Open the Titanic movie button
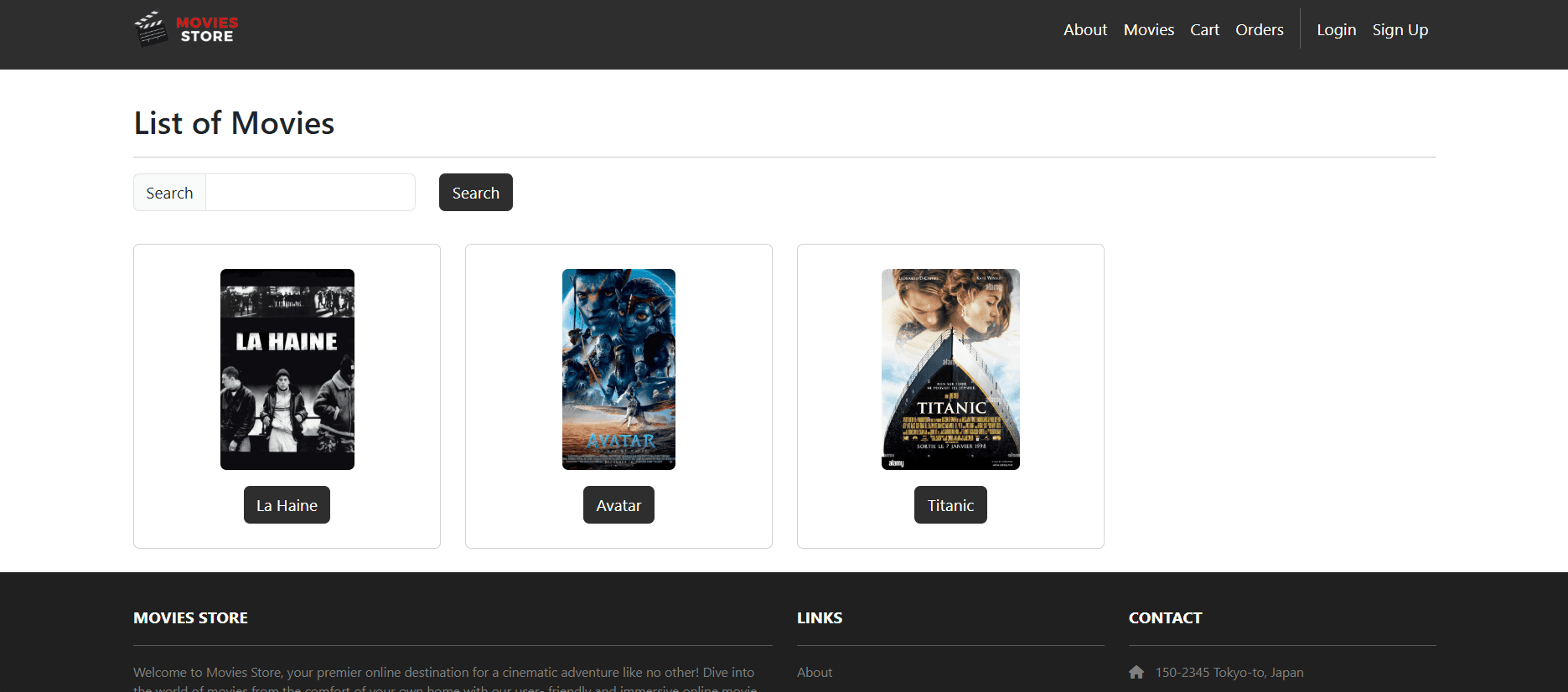 [950, 505]
